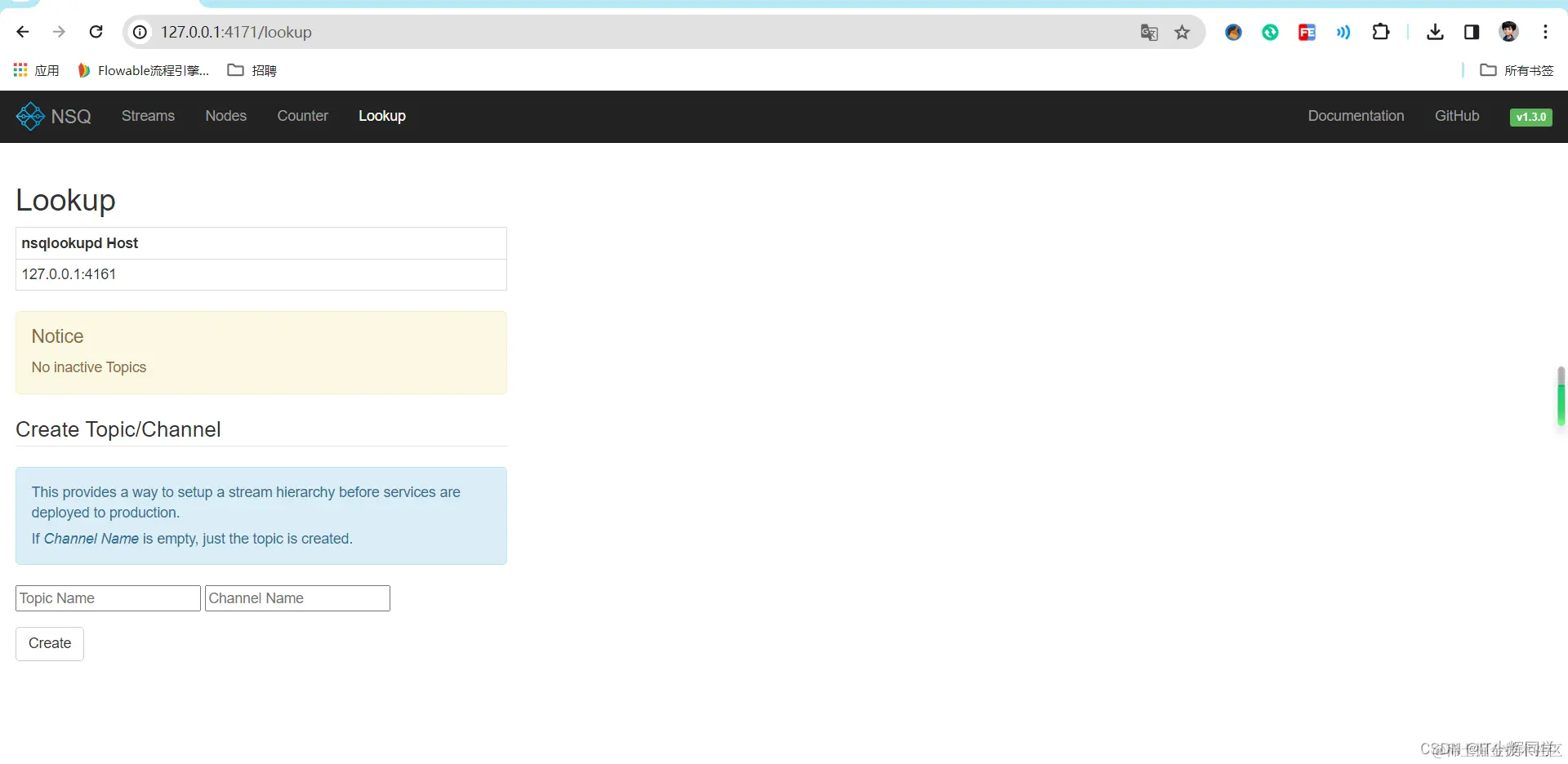Go to the Streams tab
This screenshot has width=1568, height=764.
[148, 116]
